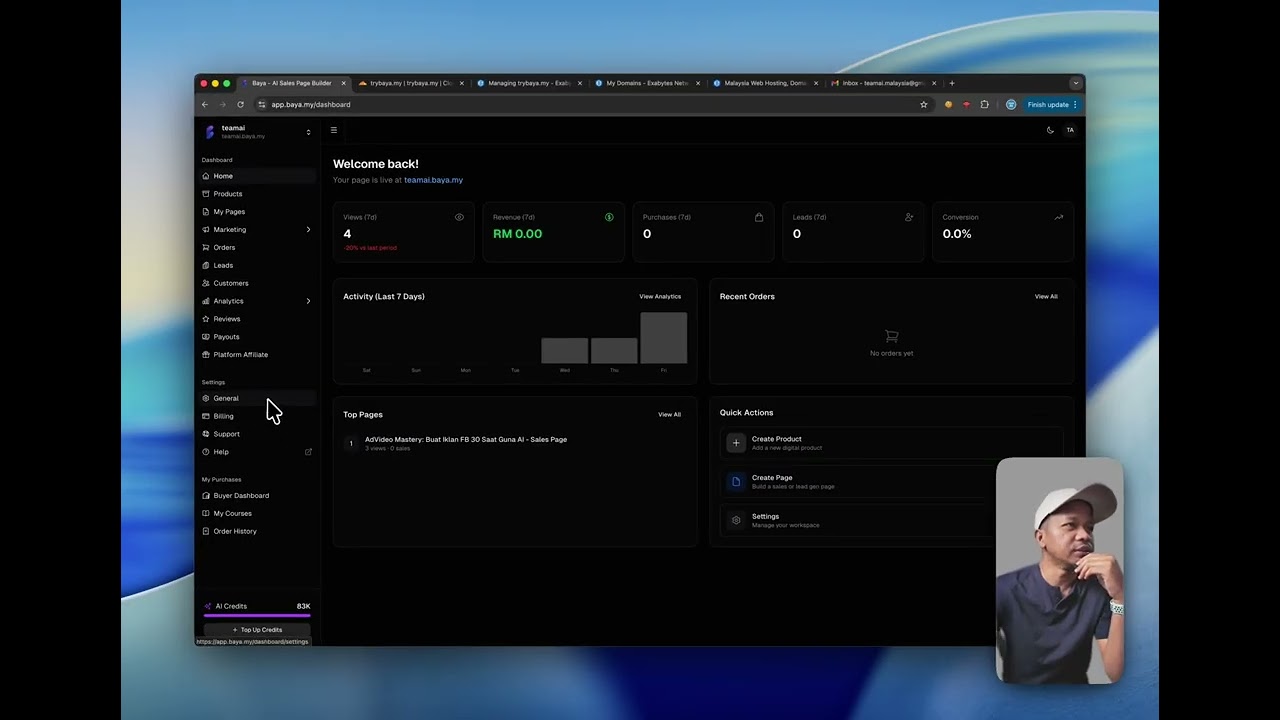The height and width of the screenshot is (720, 1280).
Task: Switch to Malaysia Web Hosting tab
Action: pyautogui.click(x=765, y=83)
